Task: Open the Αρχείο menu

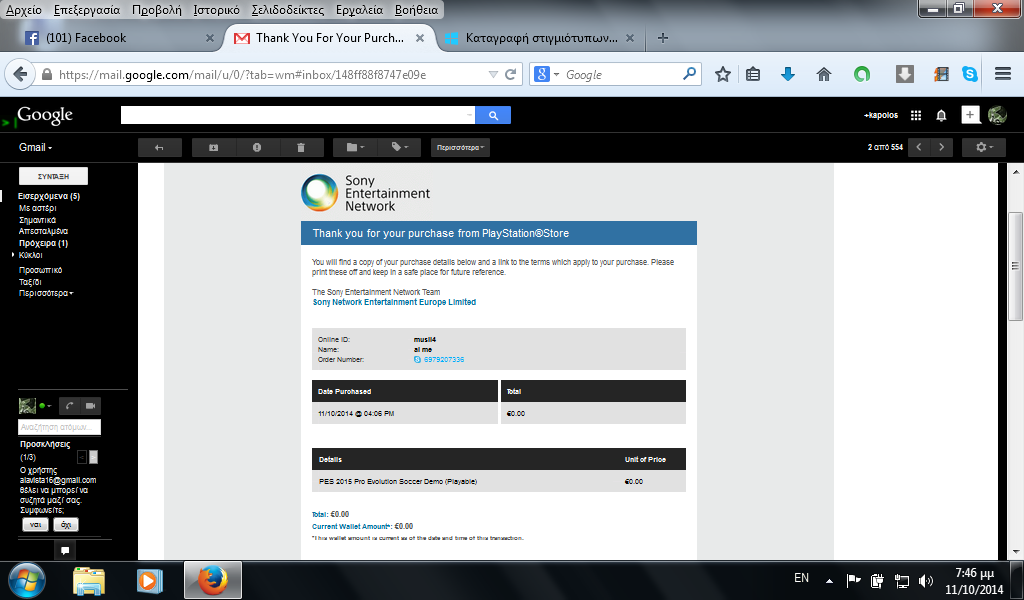Action: (24, 10)
